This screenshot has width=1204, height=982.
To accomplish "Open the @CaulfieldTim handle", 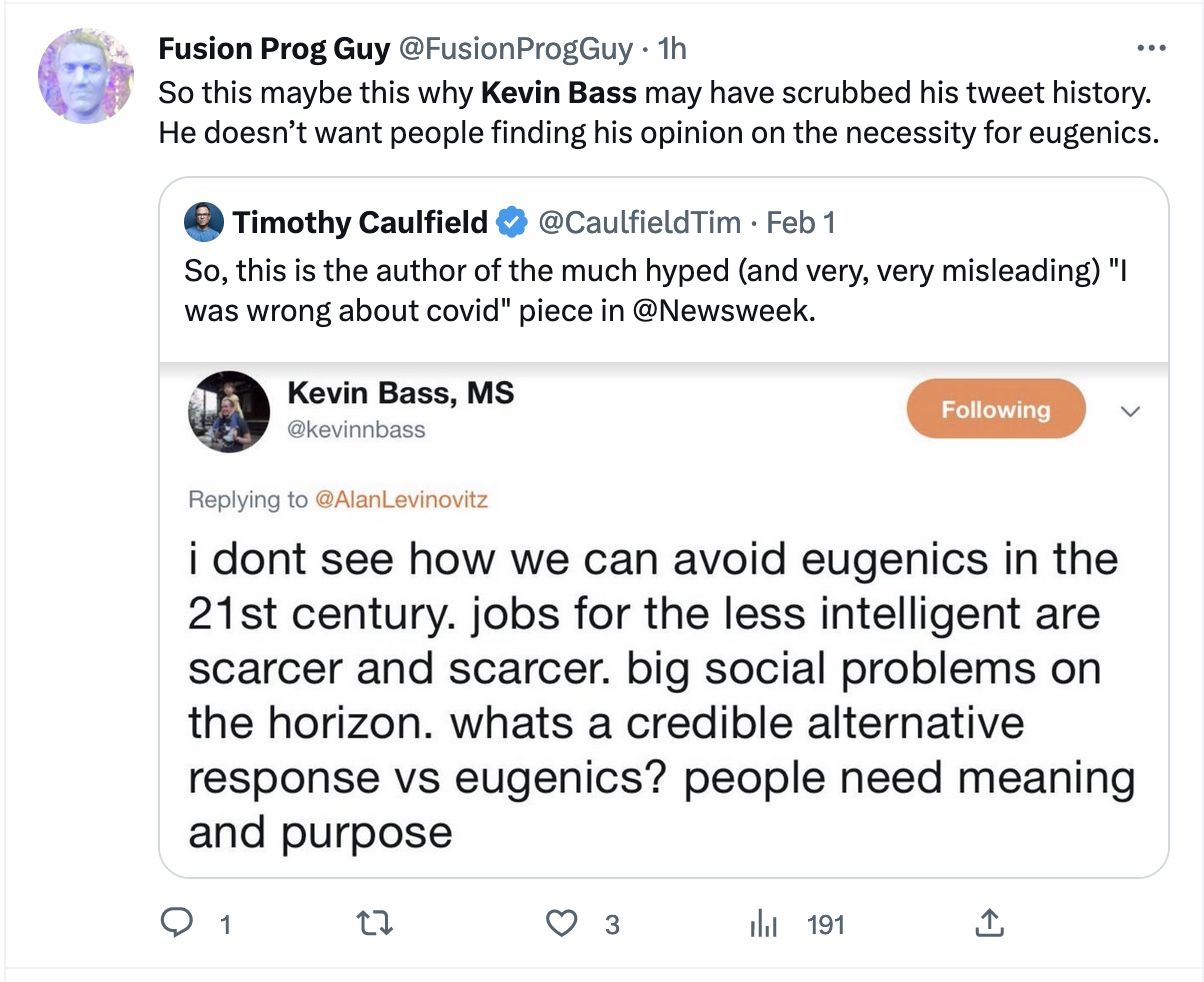I will click(640, 222).
